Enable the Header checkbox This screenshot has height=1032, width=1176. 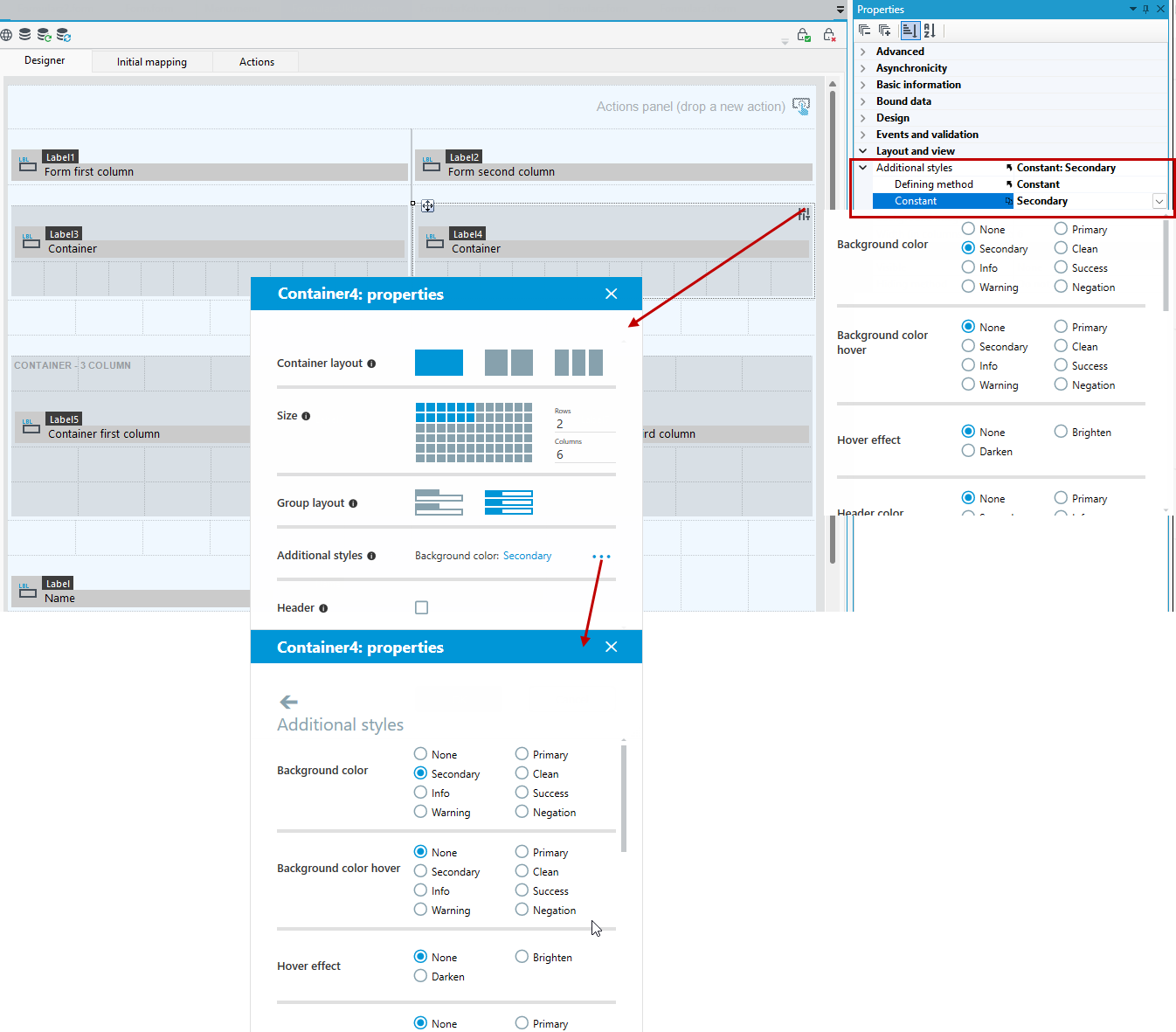(x=421, y=607)
